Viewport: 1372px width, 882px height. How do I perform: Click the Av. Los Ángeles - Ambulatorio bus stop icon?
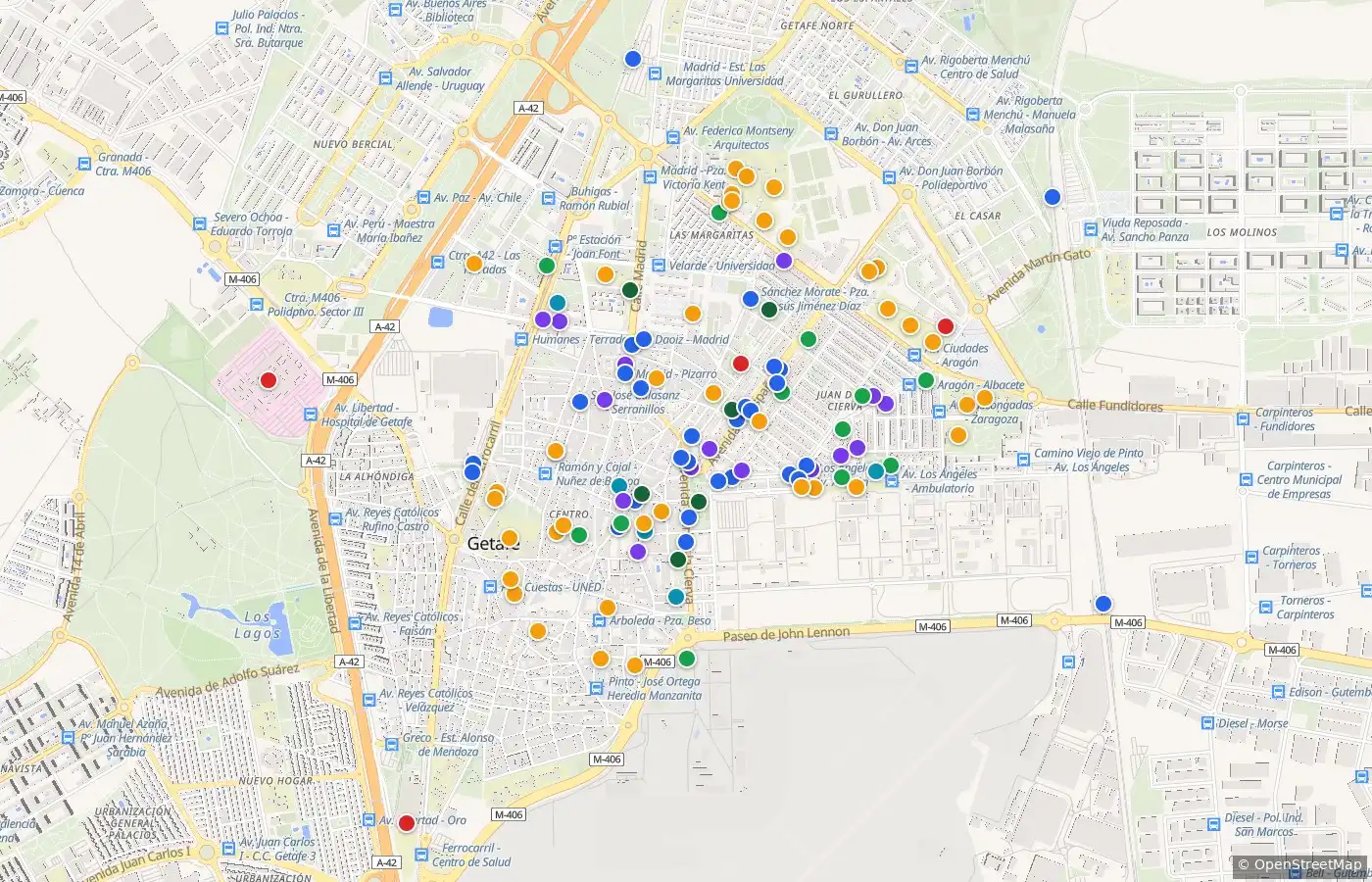pyautogui.click(x=890, y=481)
